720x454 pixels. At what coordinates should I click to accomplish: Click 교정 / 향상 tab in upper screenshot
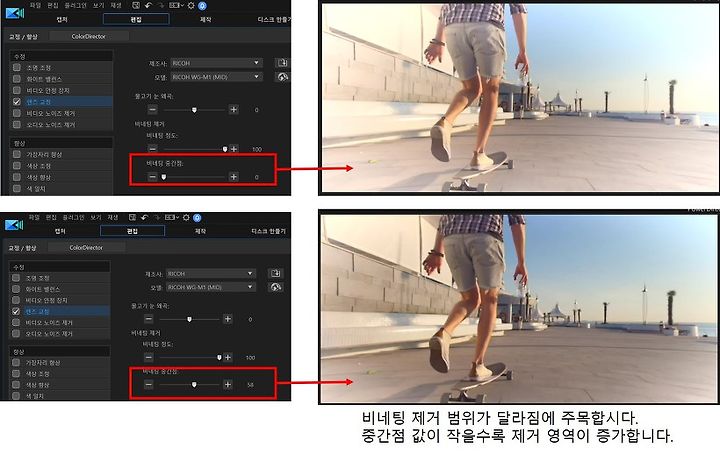click(23, 37)
